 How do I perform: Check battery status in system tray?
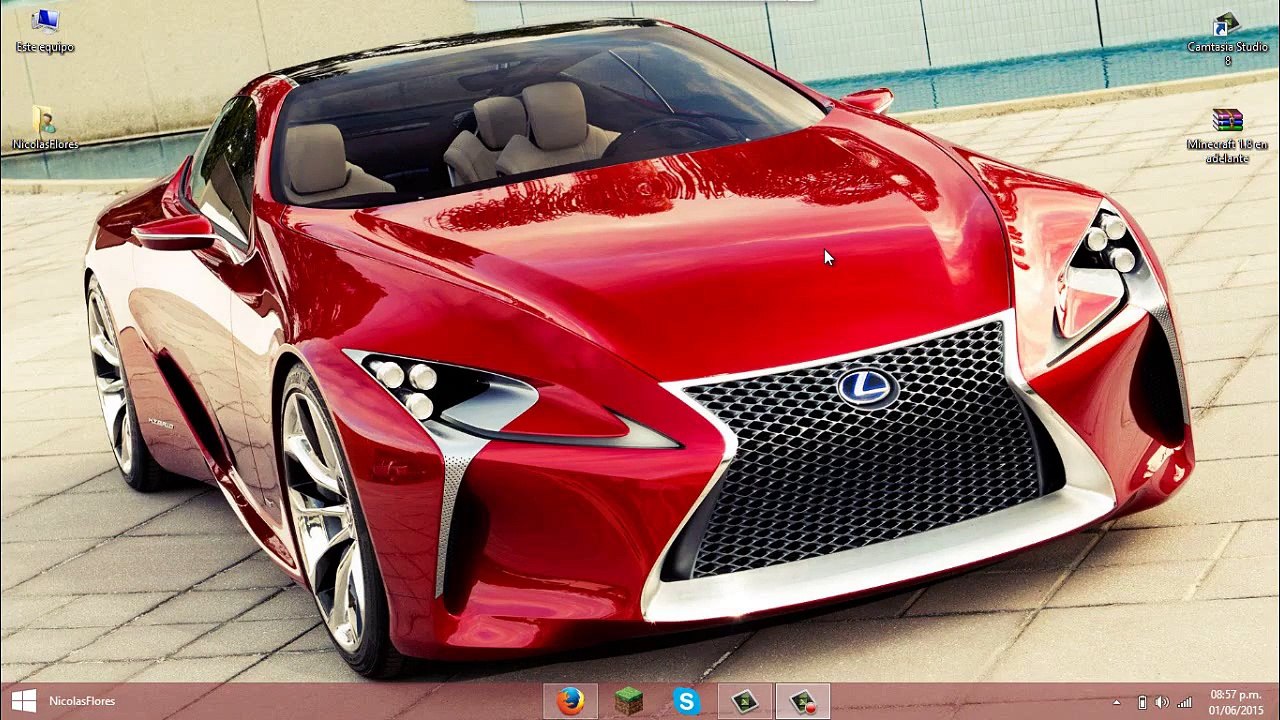point(1142,702)
